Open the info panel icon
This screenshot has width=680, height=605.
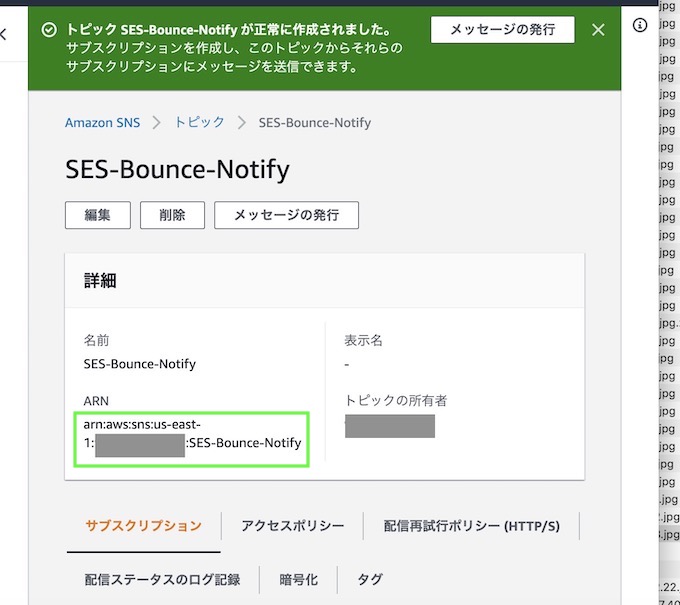(x=640, y=25)
